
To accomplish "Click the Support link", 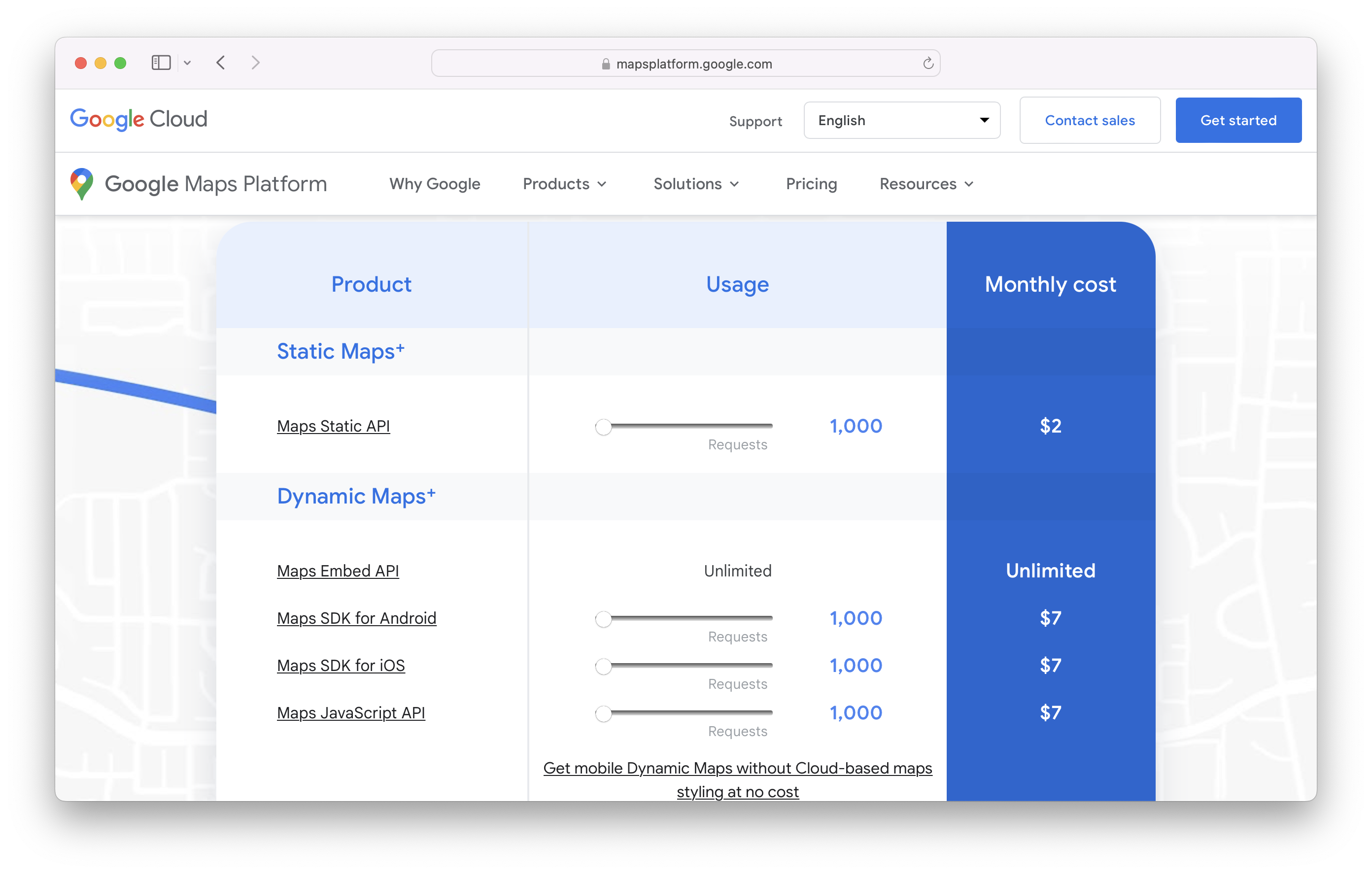I will 756,121.
